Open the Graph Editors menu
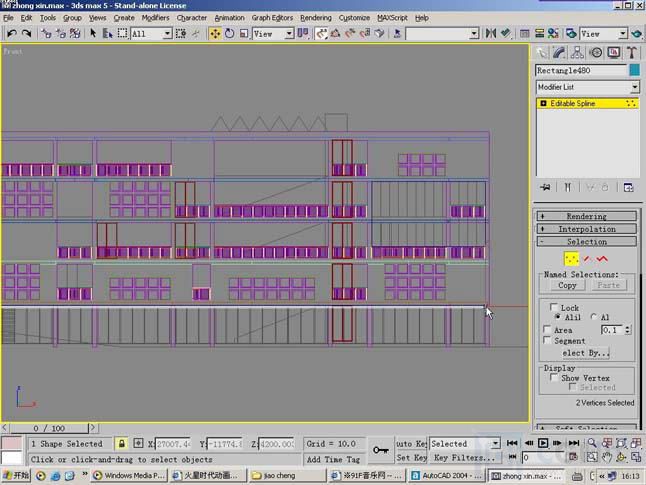 272,18
